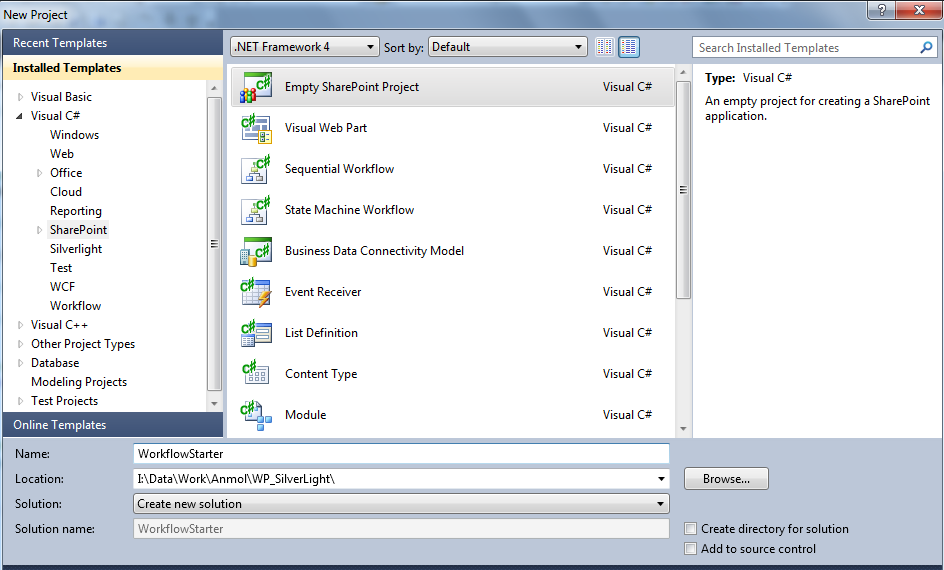Viewport: 944px width, 570px height.
Task: Click the search magnifier icon
Action: click(x=926, y=48)
